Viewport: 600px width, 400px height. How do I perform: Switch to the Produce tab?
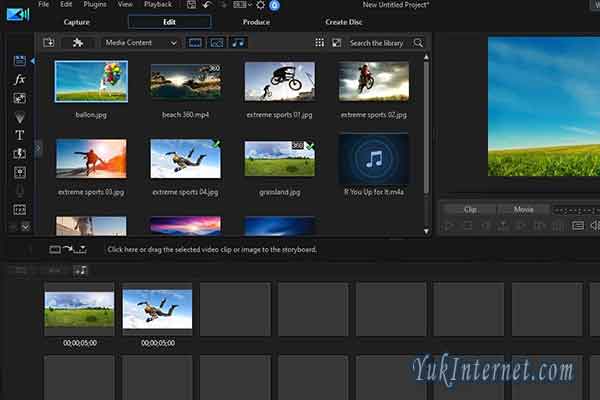point(255,21)
